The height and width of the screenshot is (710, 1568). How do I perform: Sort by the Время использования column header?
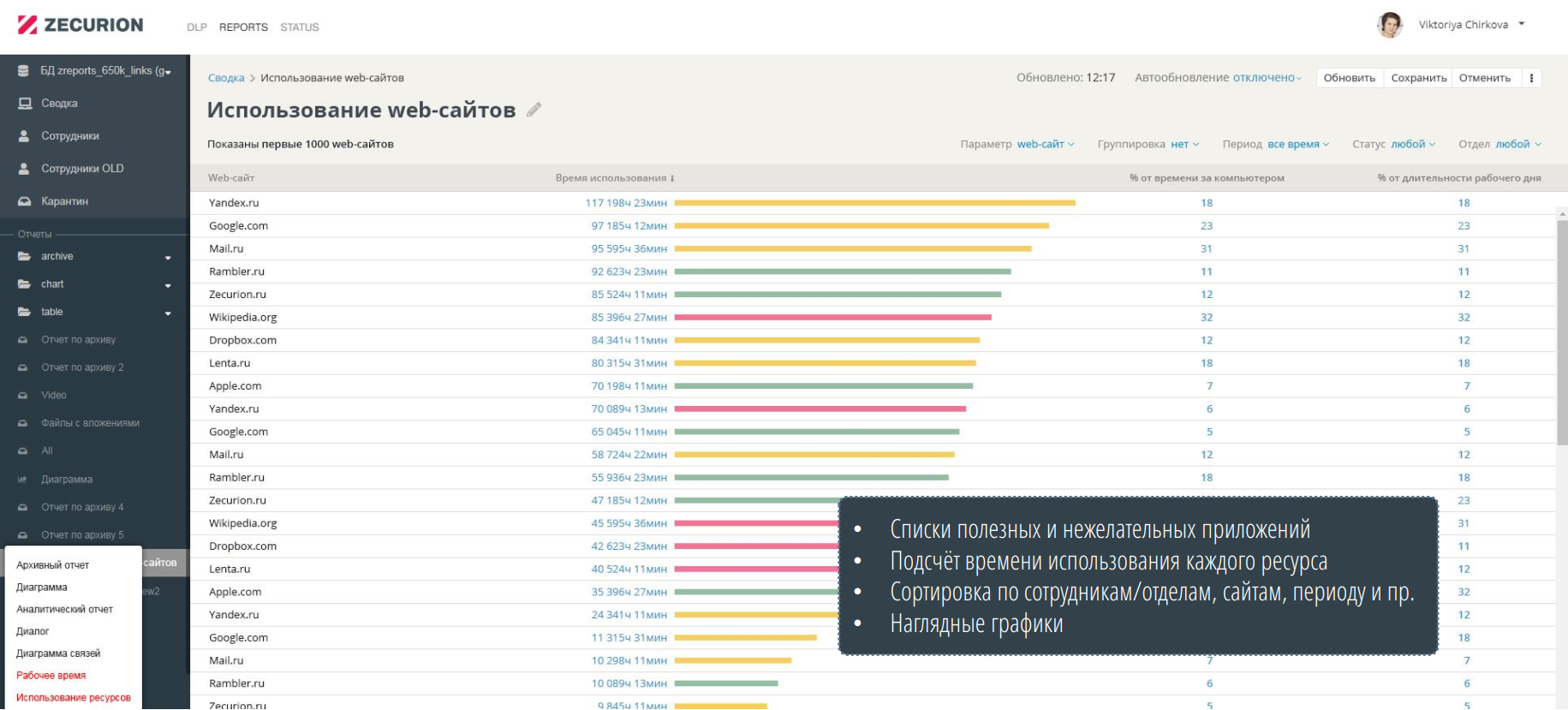[x=611, y=178]
